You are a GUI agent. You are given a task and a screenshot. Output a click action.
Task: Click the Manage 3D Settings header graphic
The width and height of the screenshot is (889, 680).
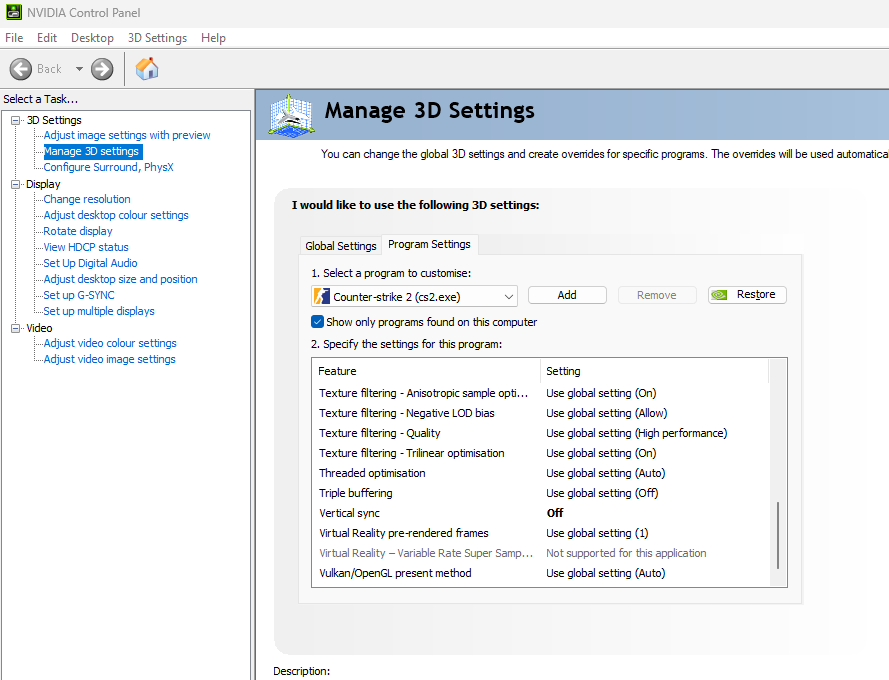point(291,115)
